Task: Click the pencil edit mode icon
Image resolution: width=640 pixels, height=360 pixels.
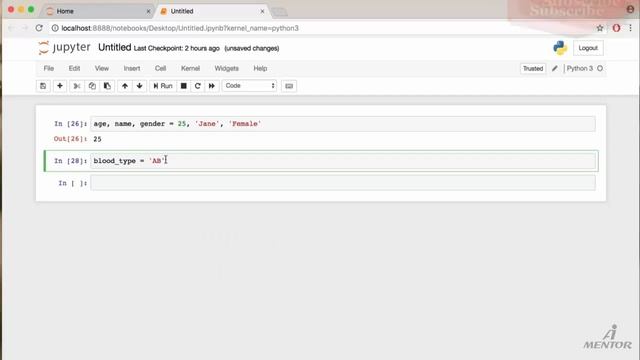Action: [554, 69]
